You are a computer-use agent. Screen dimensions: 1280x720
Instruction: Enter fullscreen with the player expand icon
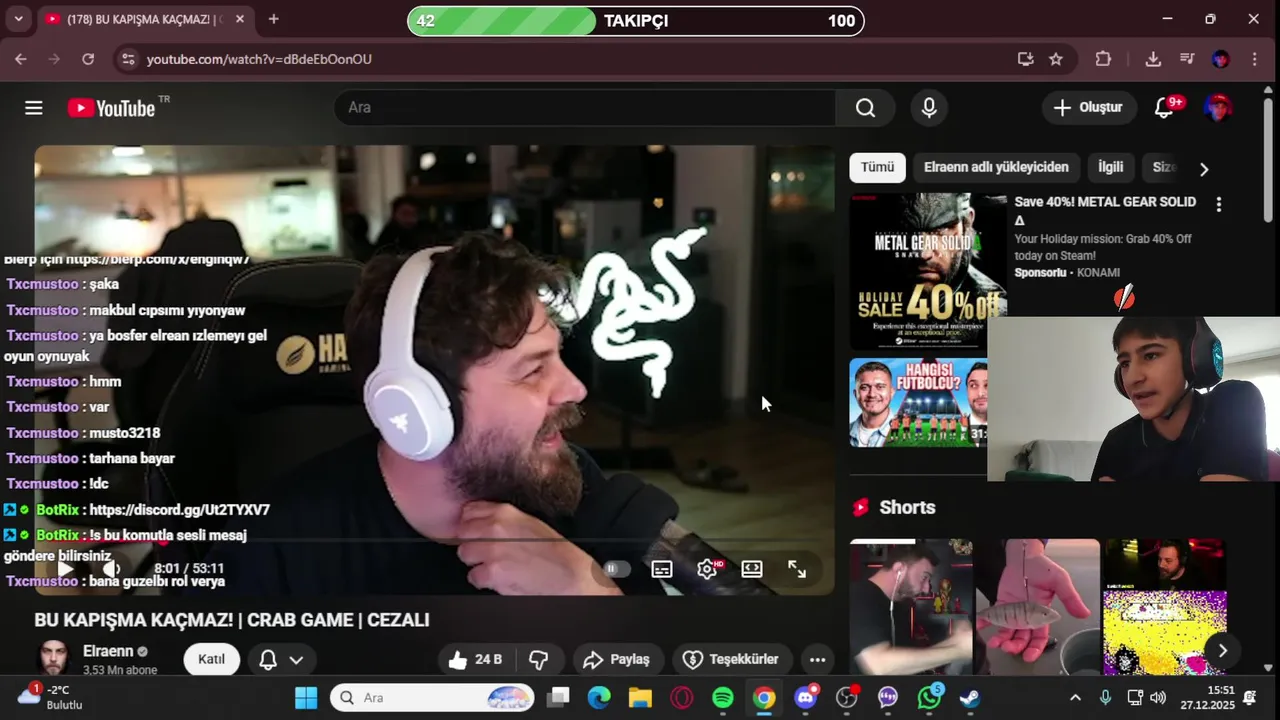pyautogui.click(x=797, y=569)
